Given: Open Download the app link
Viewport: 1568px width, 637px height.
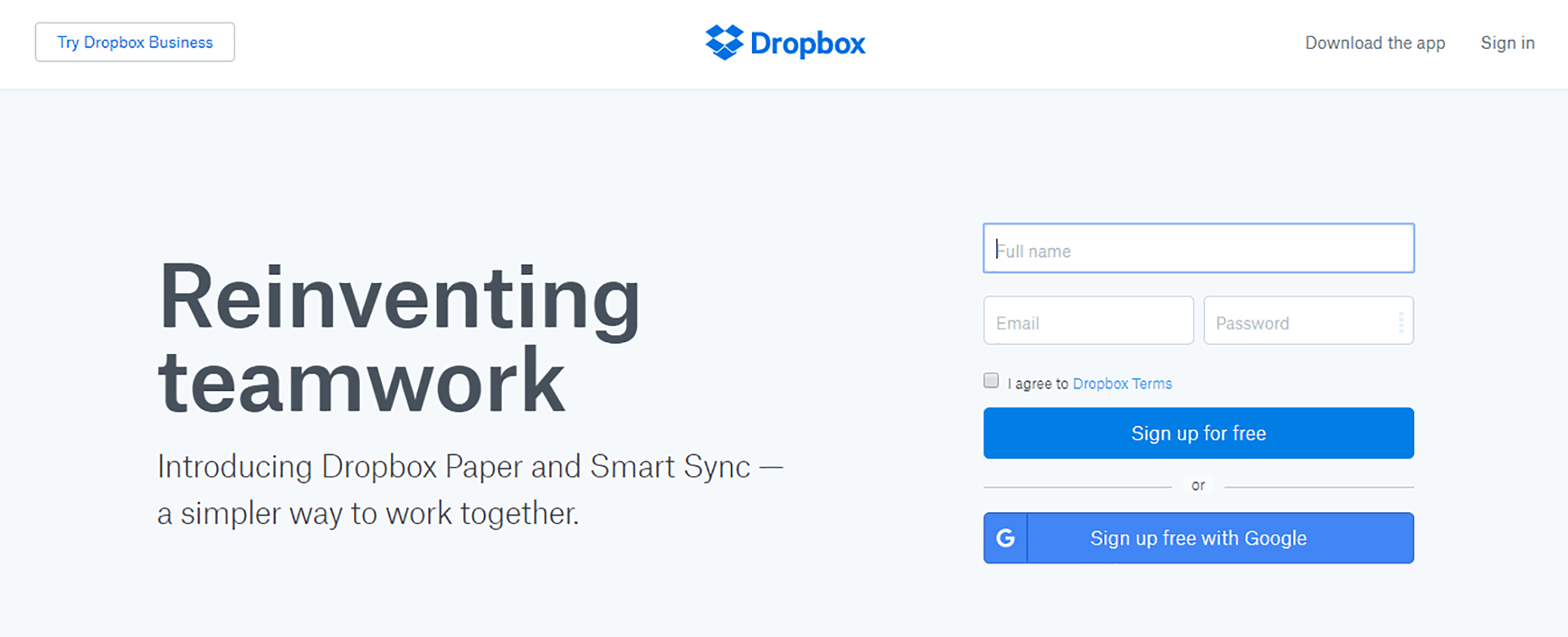Looking at the screenshot, I should (1375, 43).
